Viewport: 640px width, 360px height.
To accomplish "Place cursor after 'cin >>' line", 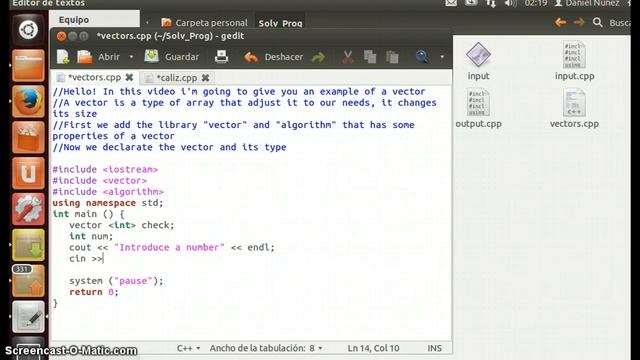I will [x=104, y=258].
